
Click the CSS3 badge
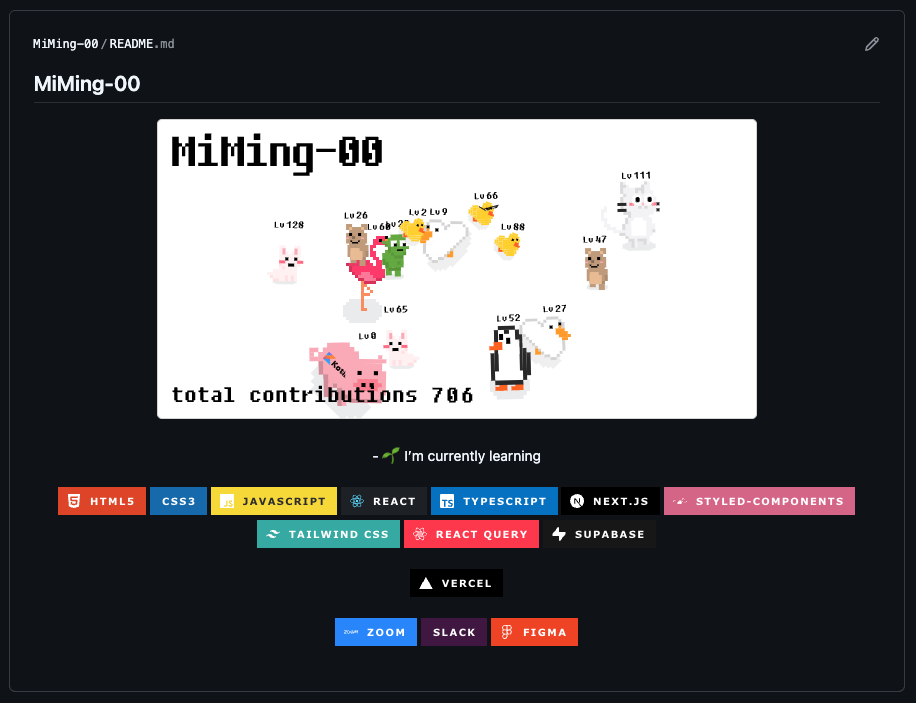tap(178, 501)
